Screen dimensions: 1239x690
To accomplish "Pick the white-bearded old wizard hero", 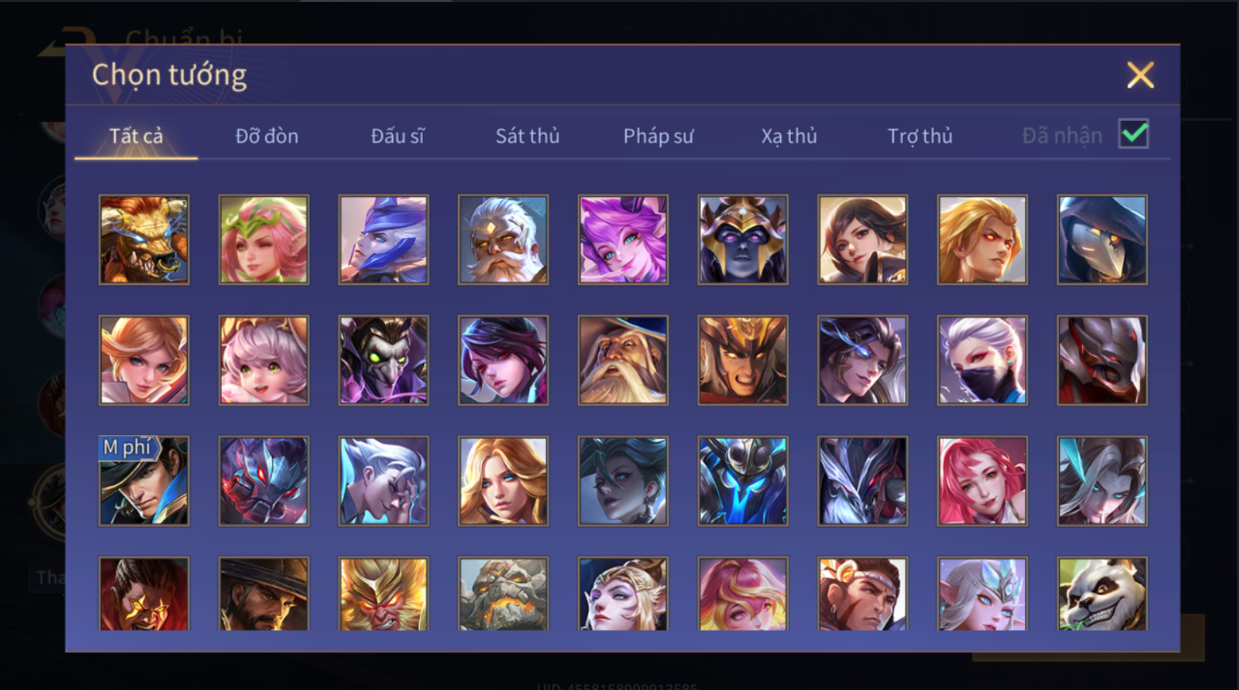I will 623,360.
